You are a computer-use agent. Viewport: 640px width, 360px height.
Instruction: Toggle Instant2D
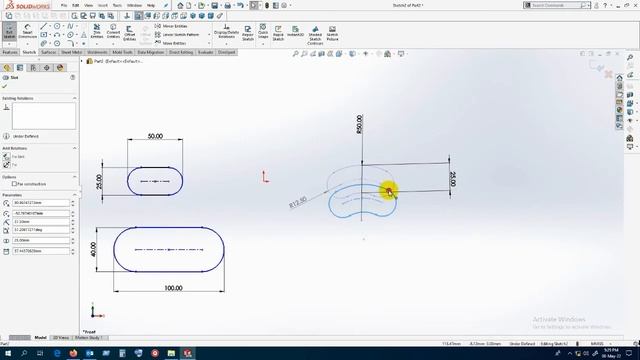(295, 31)
